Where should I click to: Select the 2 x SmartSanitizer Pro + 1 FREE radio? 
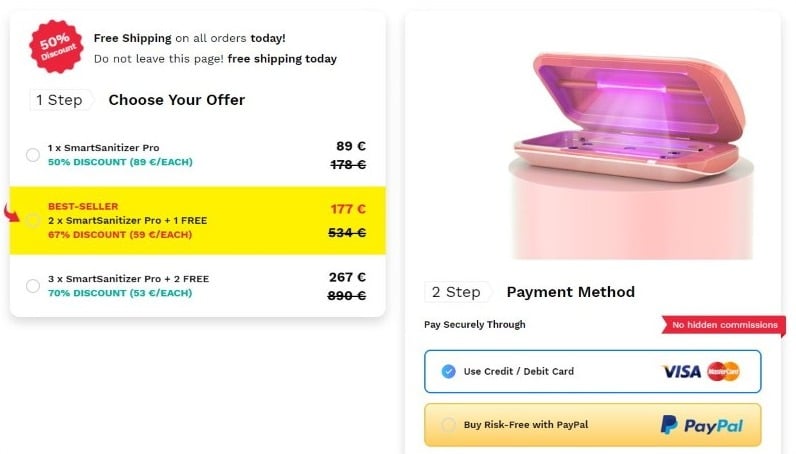[33, 220]
